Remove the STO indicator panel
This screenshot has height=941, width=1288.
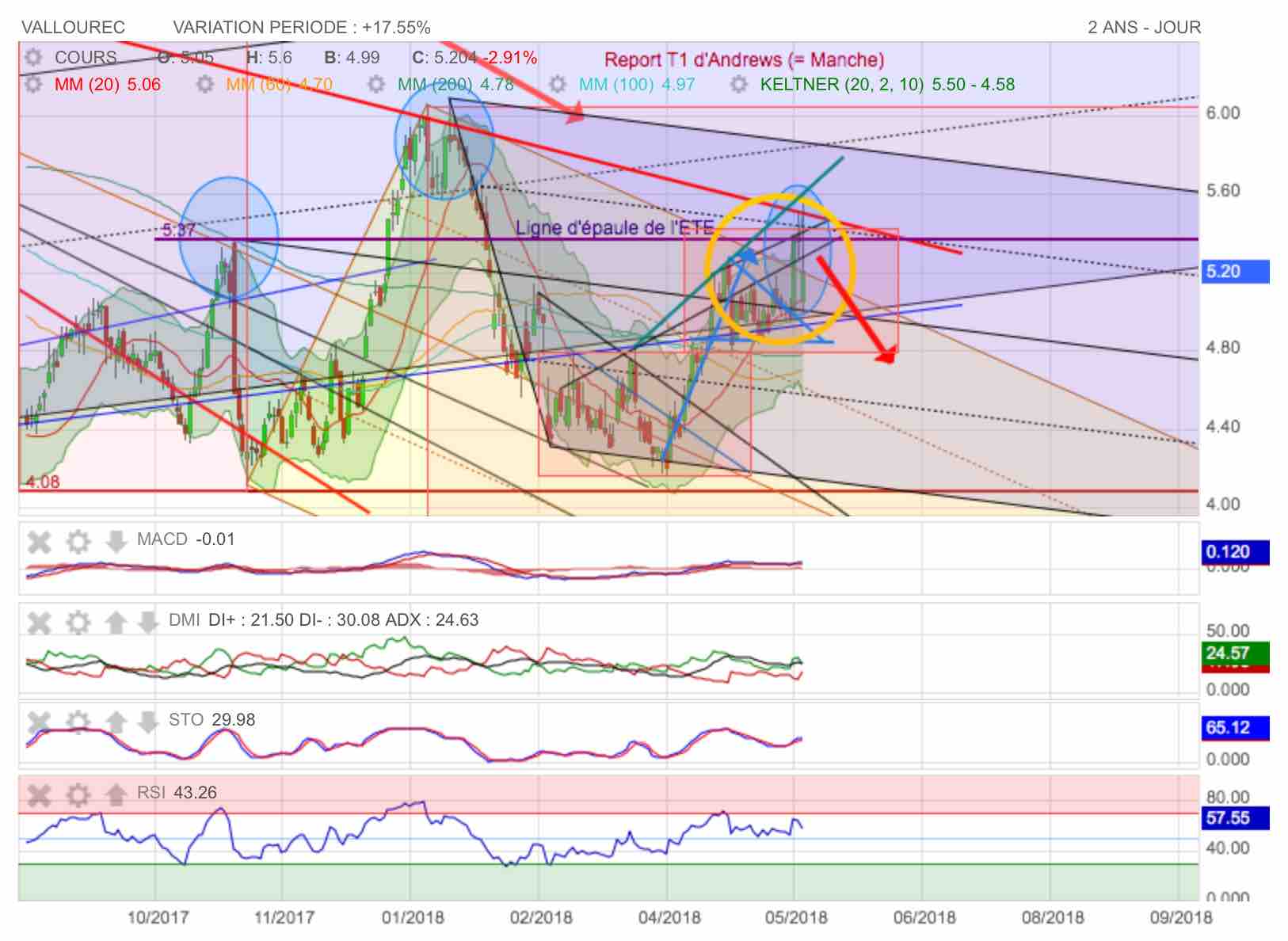pyautogui.click(x=39, y=722)
